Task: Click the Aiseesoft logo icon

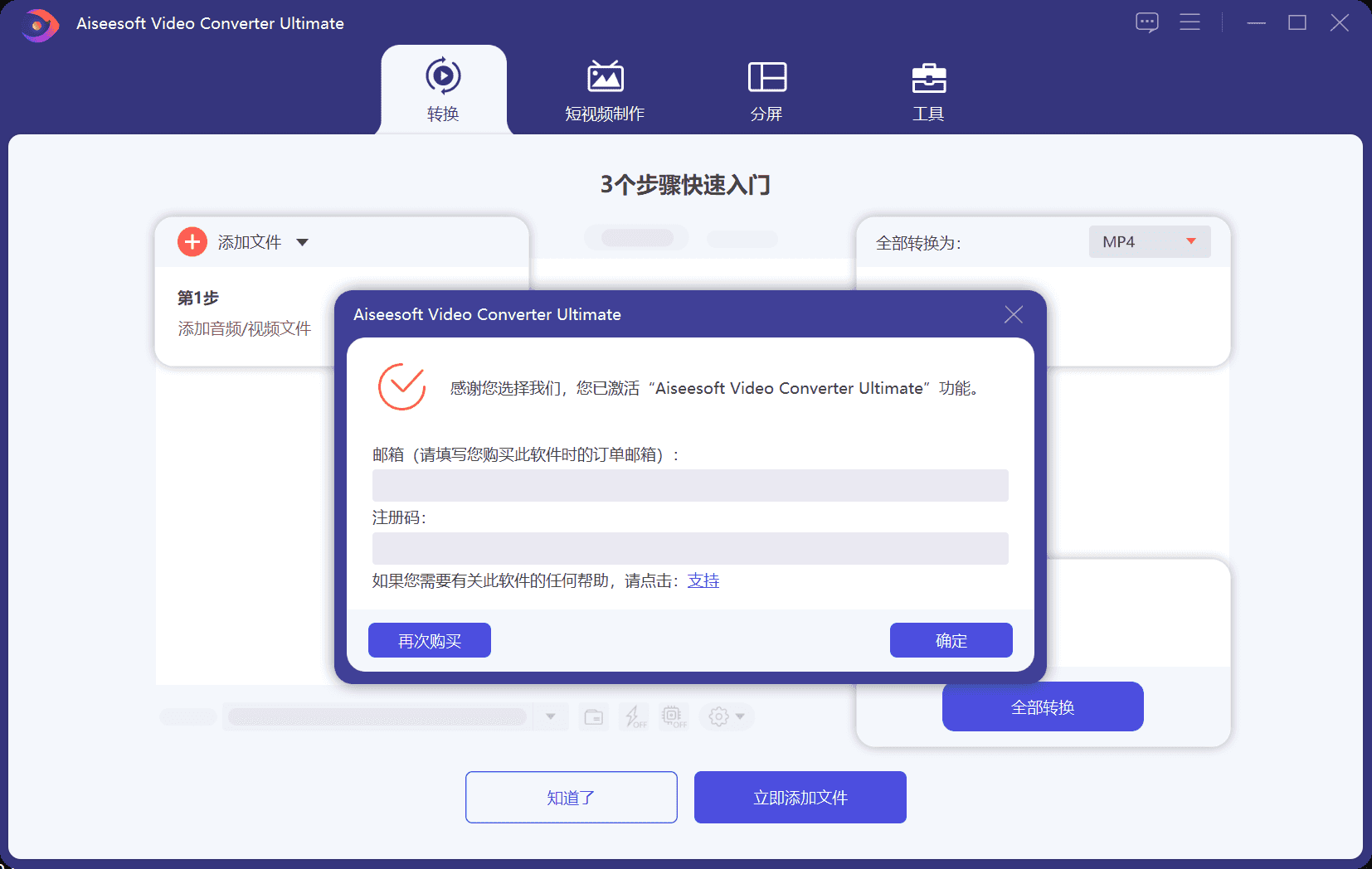Action: (x=39, y=25)
